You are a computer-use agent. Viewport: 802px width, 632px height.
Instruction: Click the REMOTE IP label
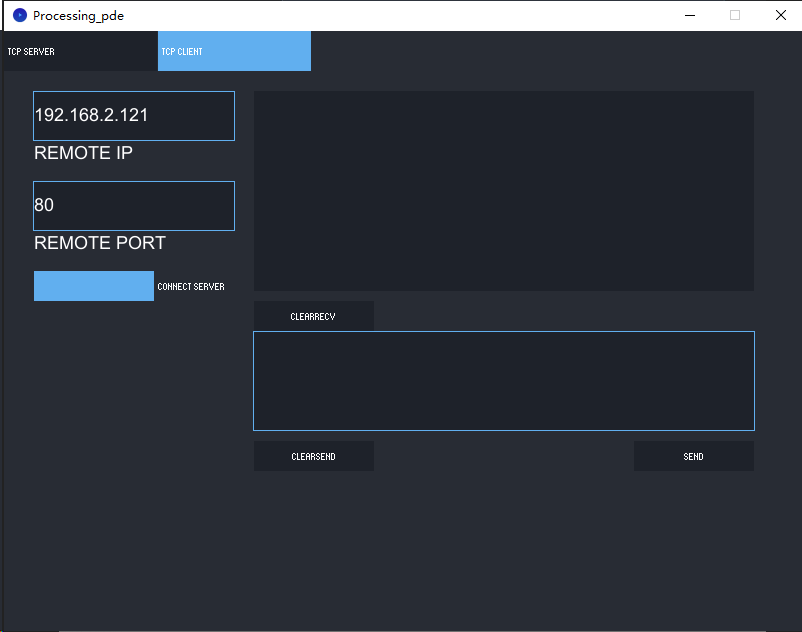(x=83, y=153)
